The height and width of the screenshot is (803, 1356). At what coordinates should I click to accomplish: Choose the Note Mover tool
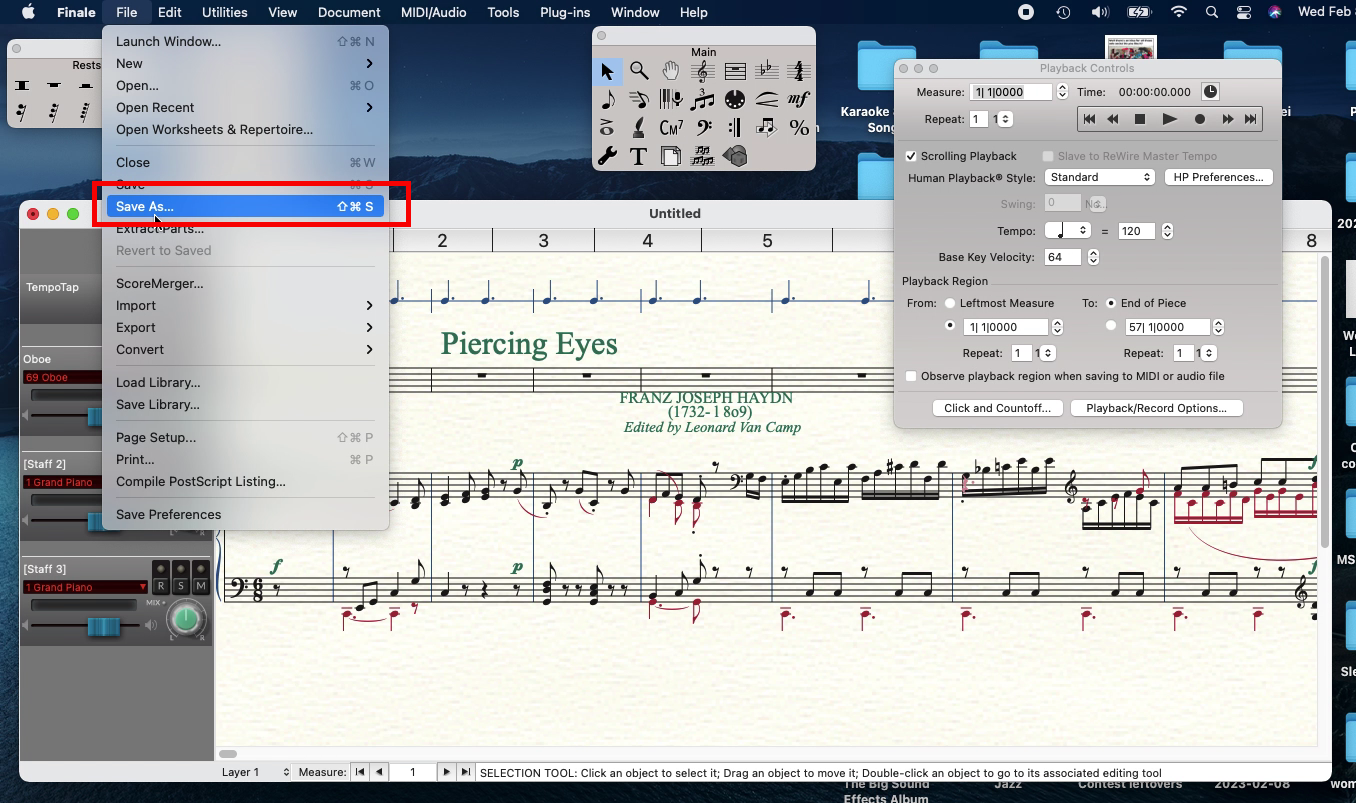[767, 128]
